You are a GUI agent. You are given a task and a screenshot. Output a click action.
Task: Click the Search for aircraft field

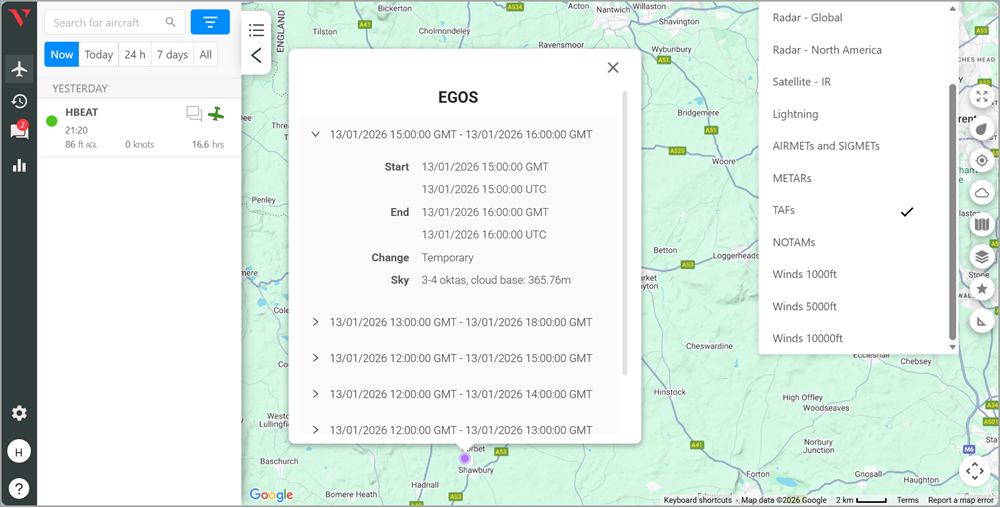click(108, 22)
